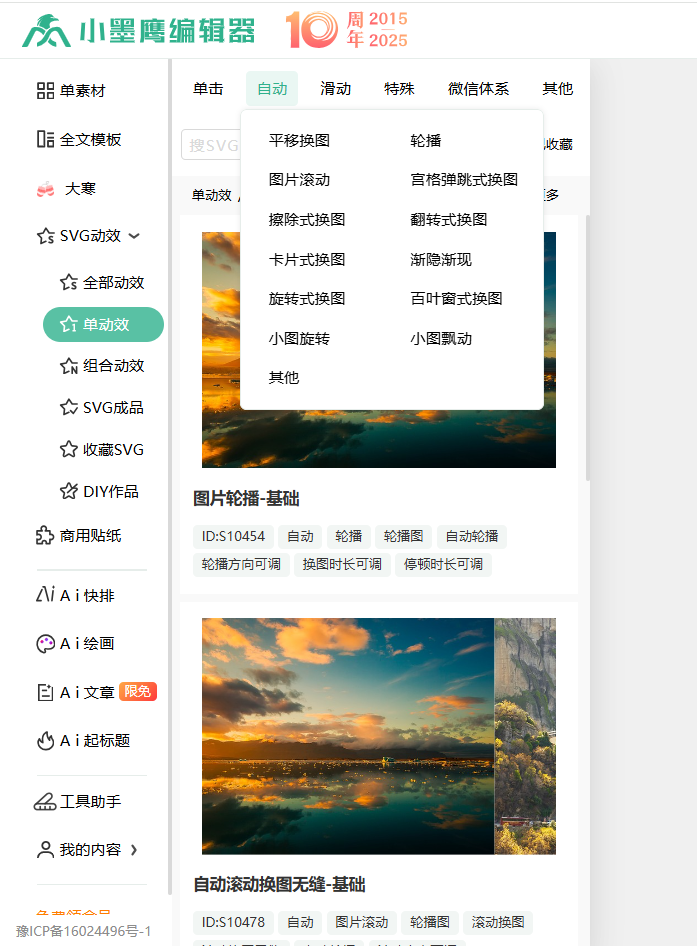Click the content list vertical scrollbar
The image size is (697, 946).
[x=588, y=348]
